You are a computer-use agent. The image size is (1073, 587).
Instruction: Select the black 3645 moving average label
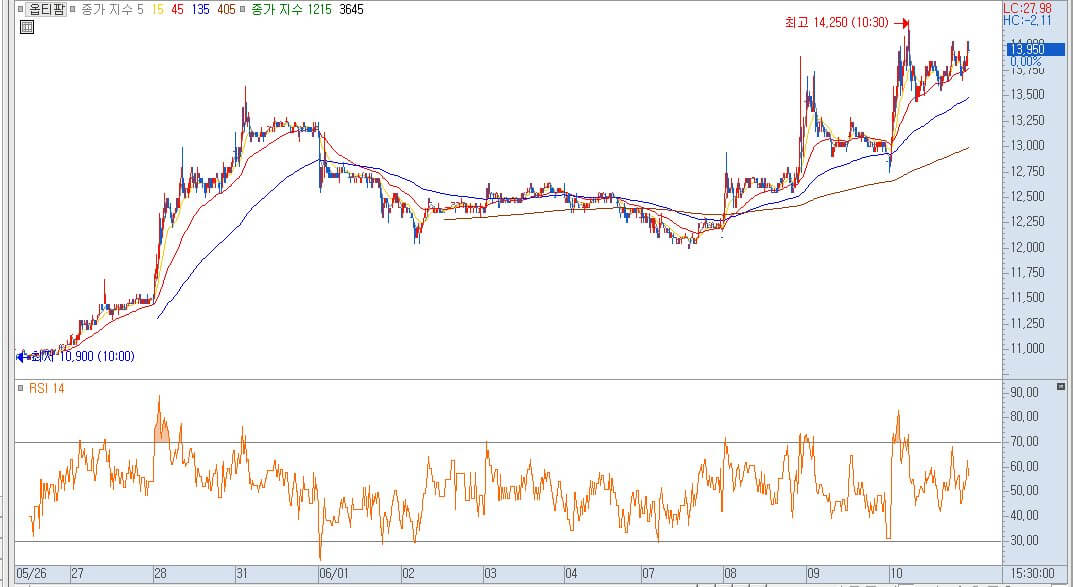352,10
